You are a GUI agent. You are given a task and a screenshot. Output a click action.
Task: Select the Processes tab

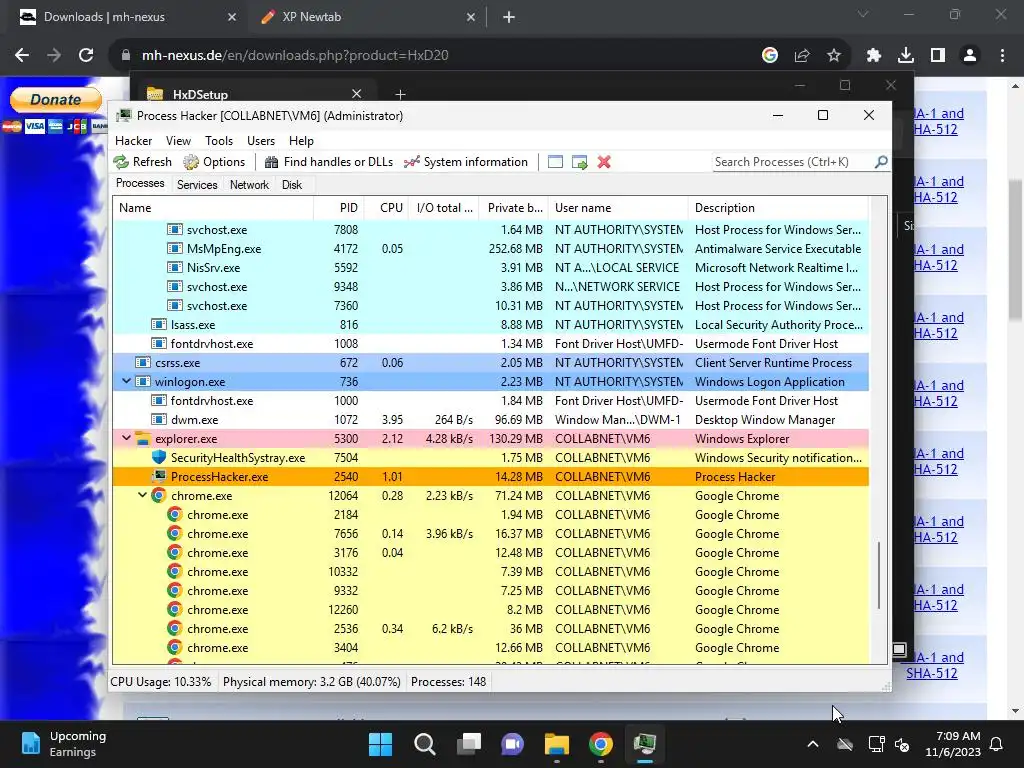[140, 184]
